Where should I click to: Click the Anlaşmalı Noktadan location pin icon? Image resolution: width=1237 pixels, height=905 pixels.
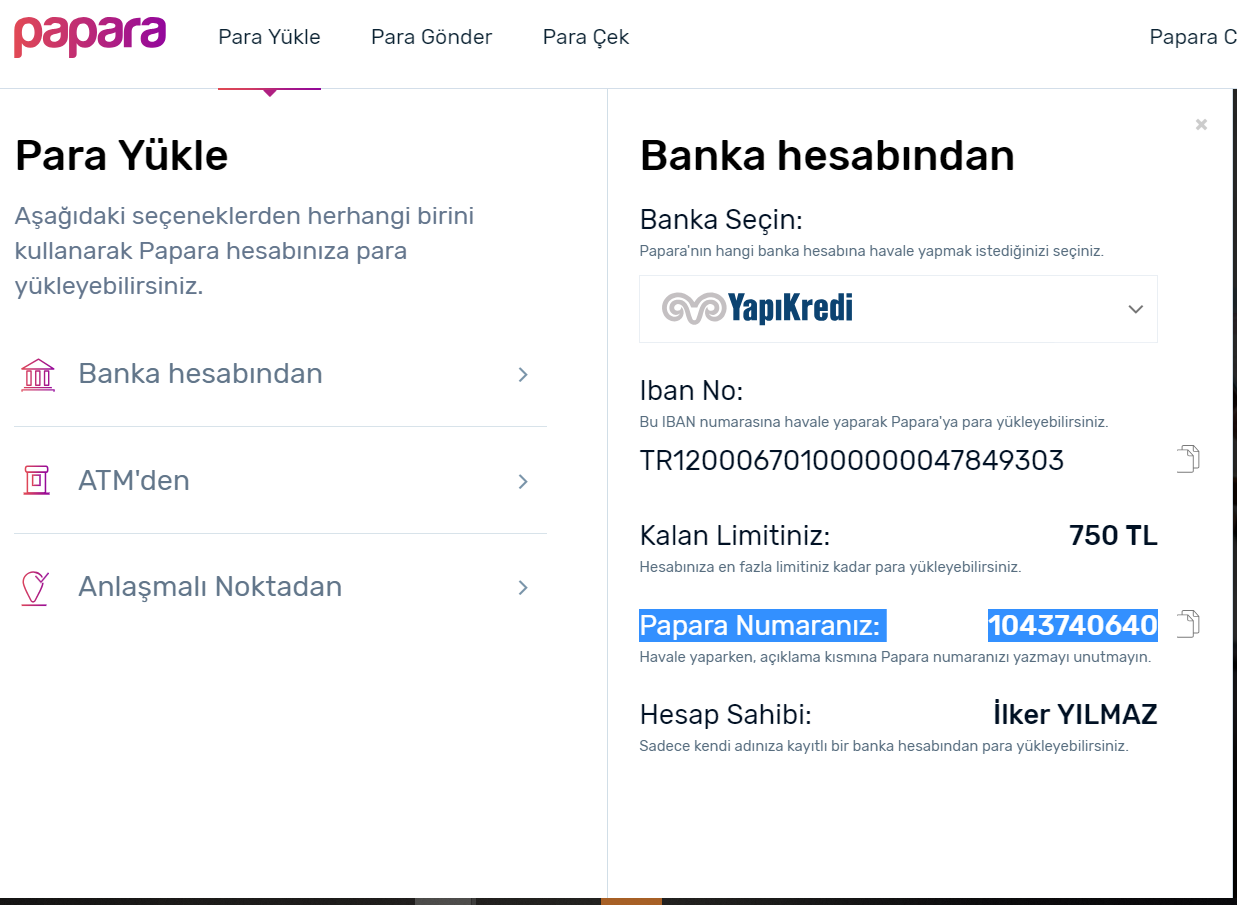(36, 587)
